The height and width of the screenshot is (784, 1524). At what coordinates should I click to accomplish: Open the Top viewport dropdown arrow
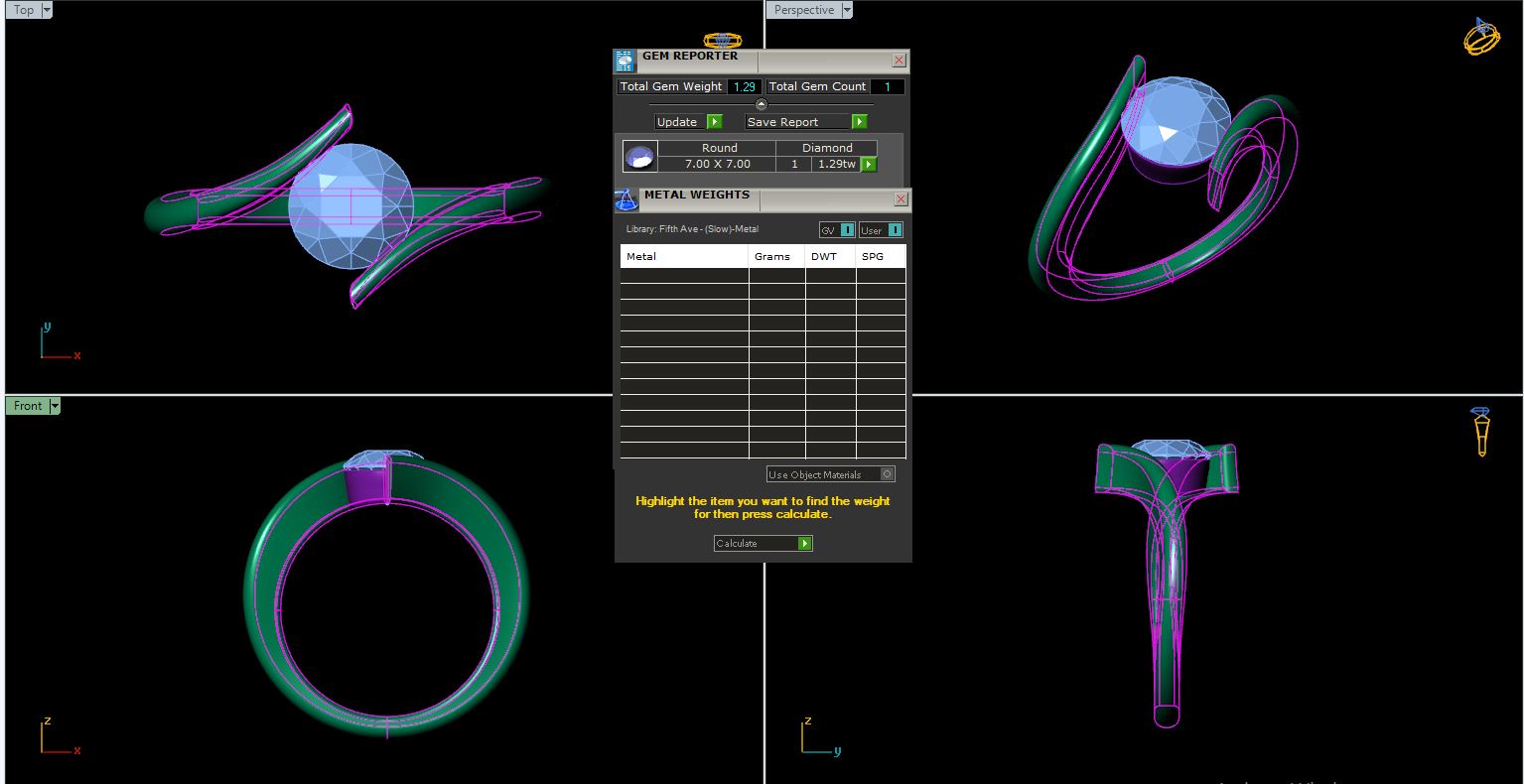[48, 10]
